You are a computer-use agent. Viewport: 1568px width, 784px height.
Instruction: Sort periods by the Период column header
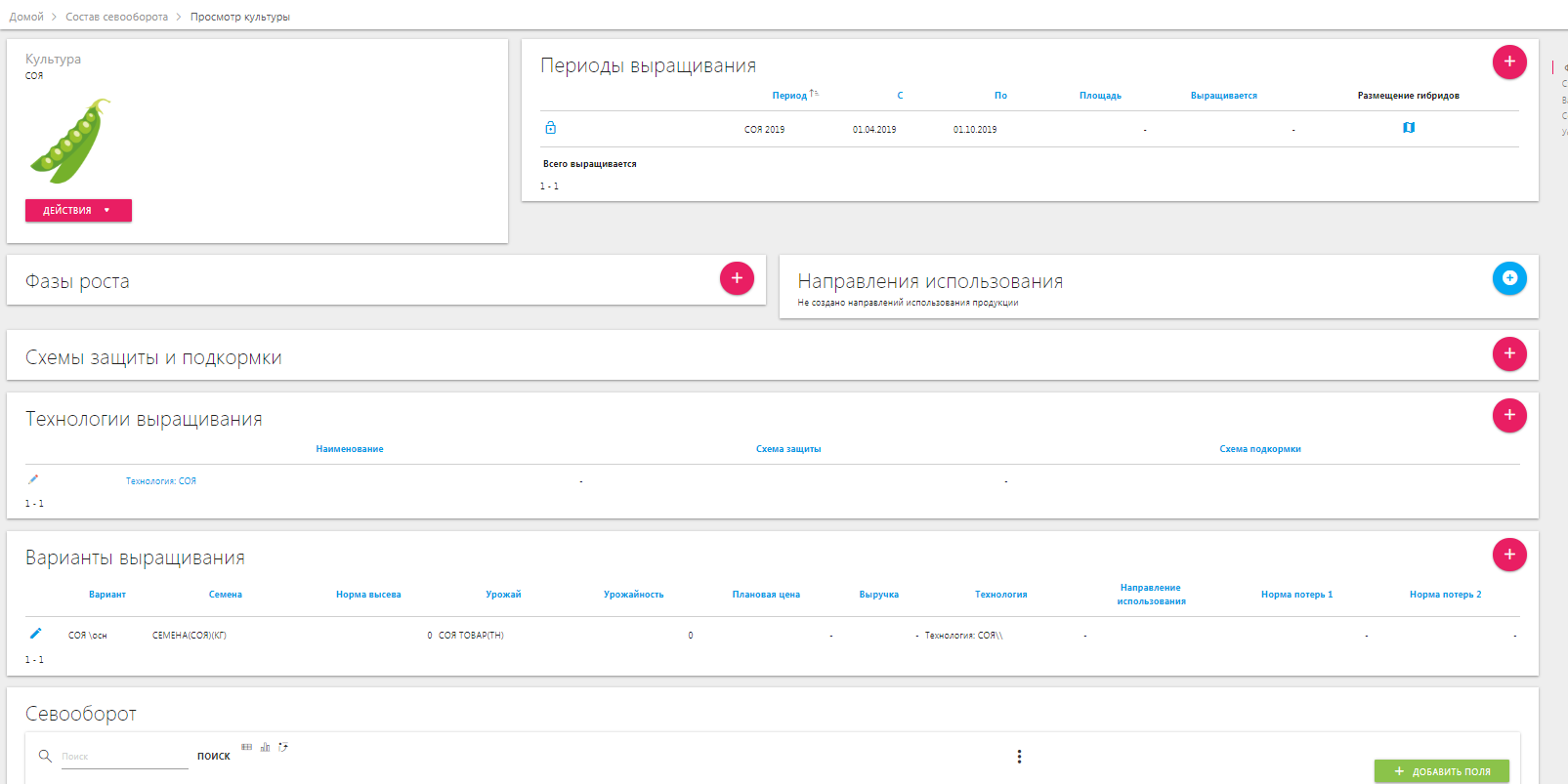[789, 96]
